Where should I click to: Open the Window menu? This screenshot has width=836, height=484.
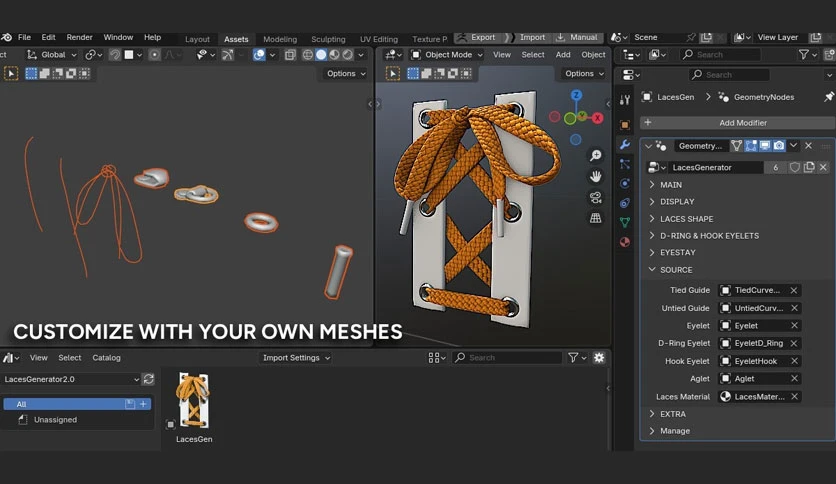coord(118,37)
